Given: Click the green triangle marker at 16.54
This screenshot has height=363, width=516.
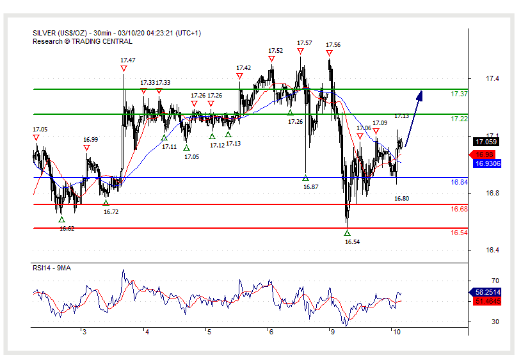Looking at the screenshot, I should point(347,233).
